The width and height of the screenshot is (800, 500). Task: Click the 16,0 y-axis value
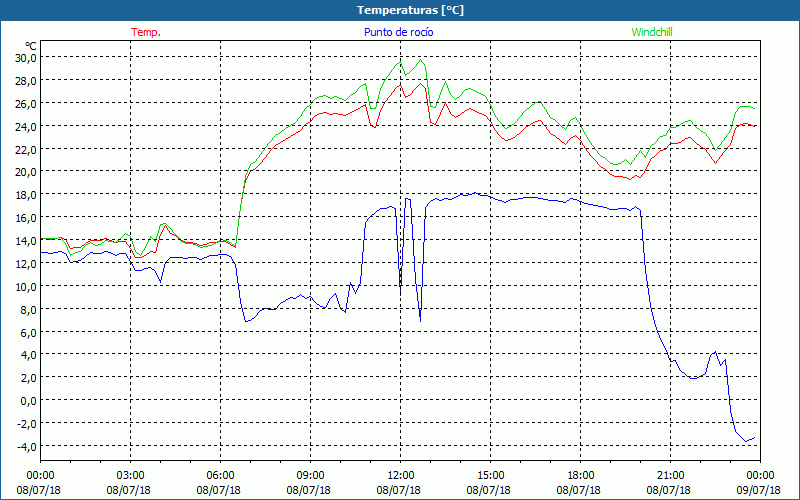(x=26, y=218)
